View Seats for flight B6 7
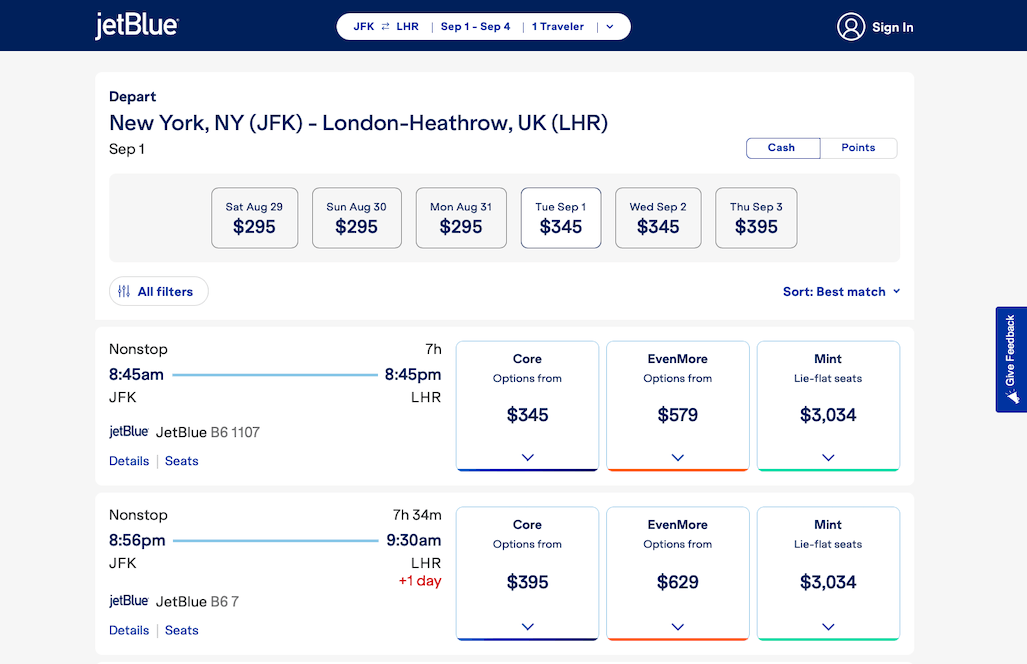The height and width of the screenshot is (664, 1027). click(182, 630)
